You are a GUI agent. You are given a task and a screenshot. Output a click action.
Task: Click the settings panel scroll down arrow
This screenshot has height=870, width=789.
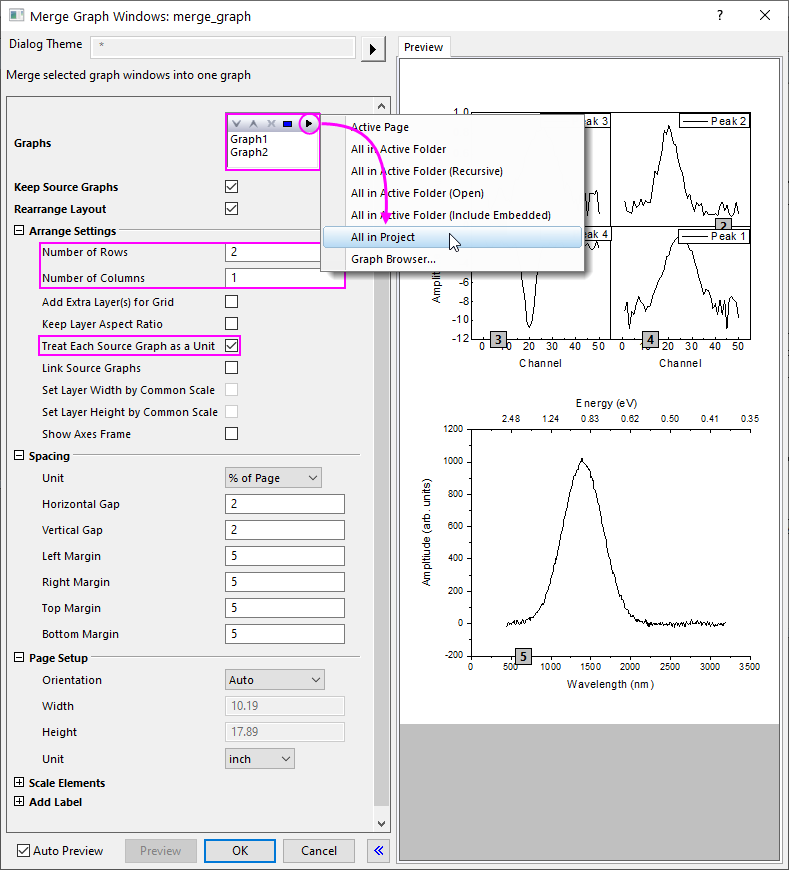click(381, 822)
